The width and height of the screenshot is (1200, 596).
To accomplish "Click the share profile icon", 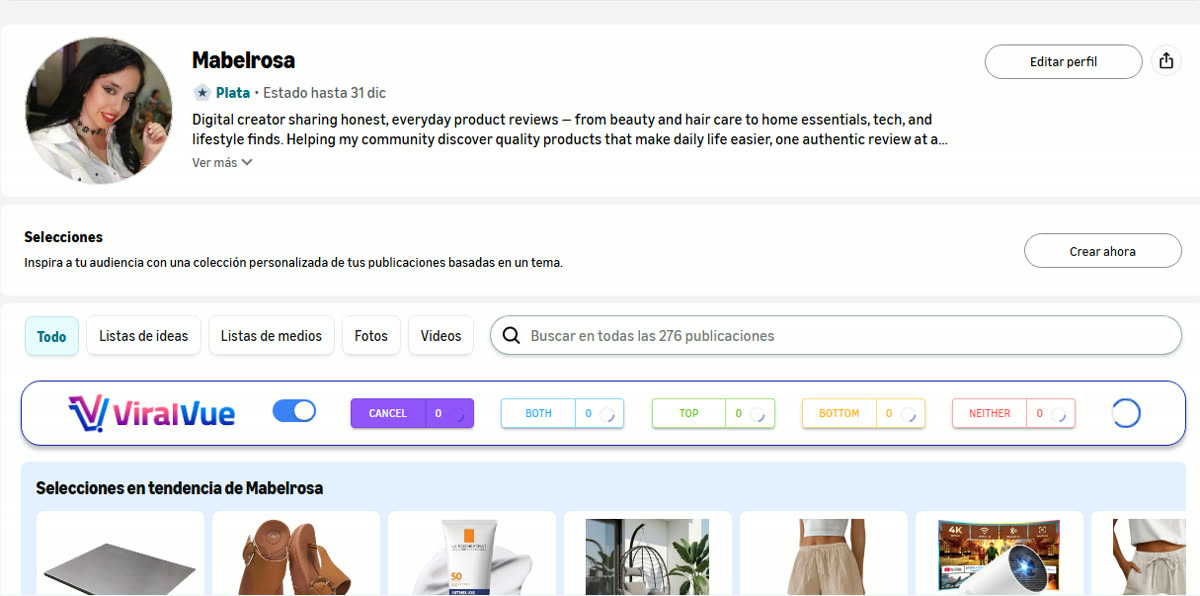I will coord(1166,61).
